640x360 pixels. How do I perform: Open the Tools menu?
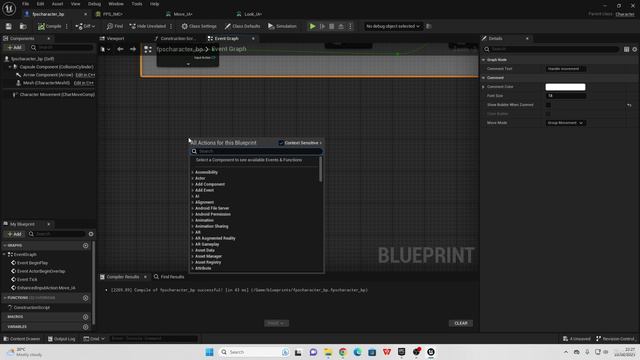(x=137, y=4)
